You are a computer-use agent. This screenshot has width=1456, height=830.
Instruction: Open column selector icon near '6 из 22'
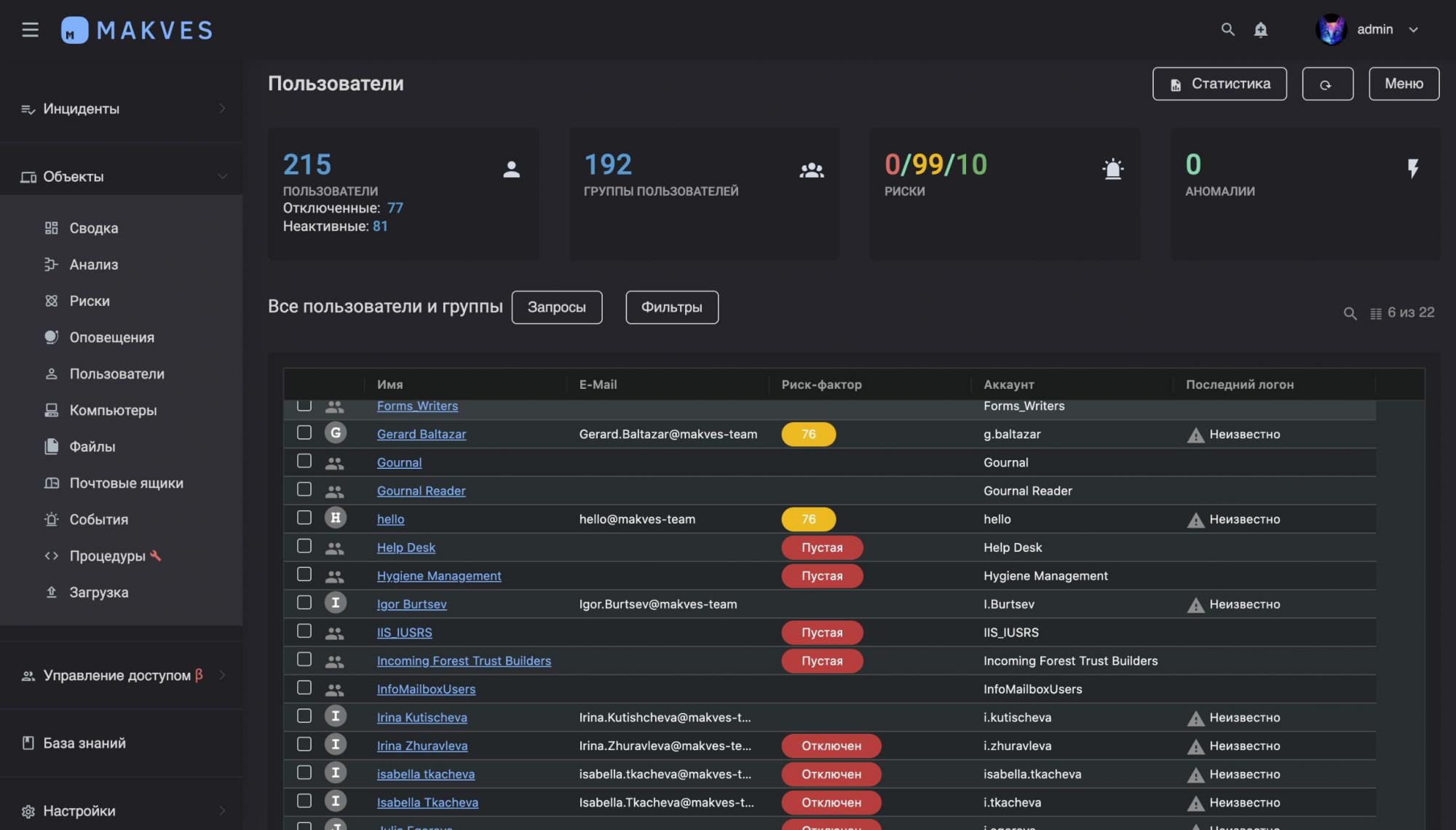click(1375, 314)
